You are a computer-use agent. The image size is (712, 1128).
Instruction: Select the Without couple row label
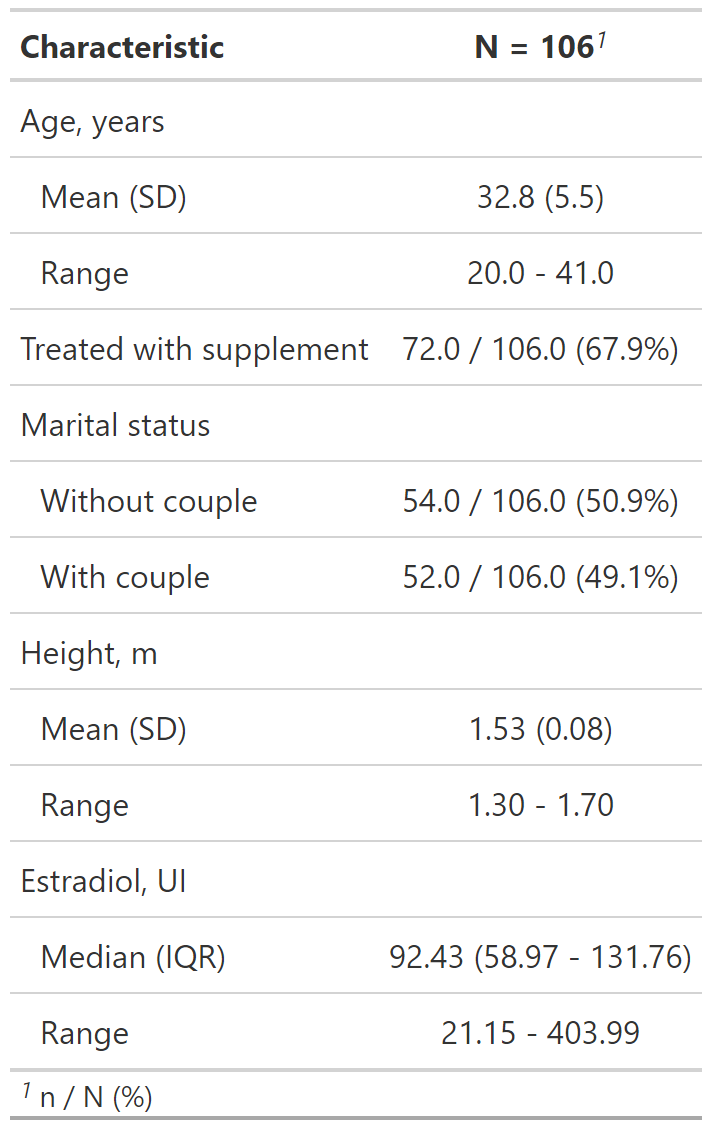tap(148, 501)
